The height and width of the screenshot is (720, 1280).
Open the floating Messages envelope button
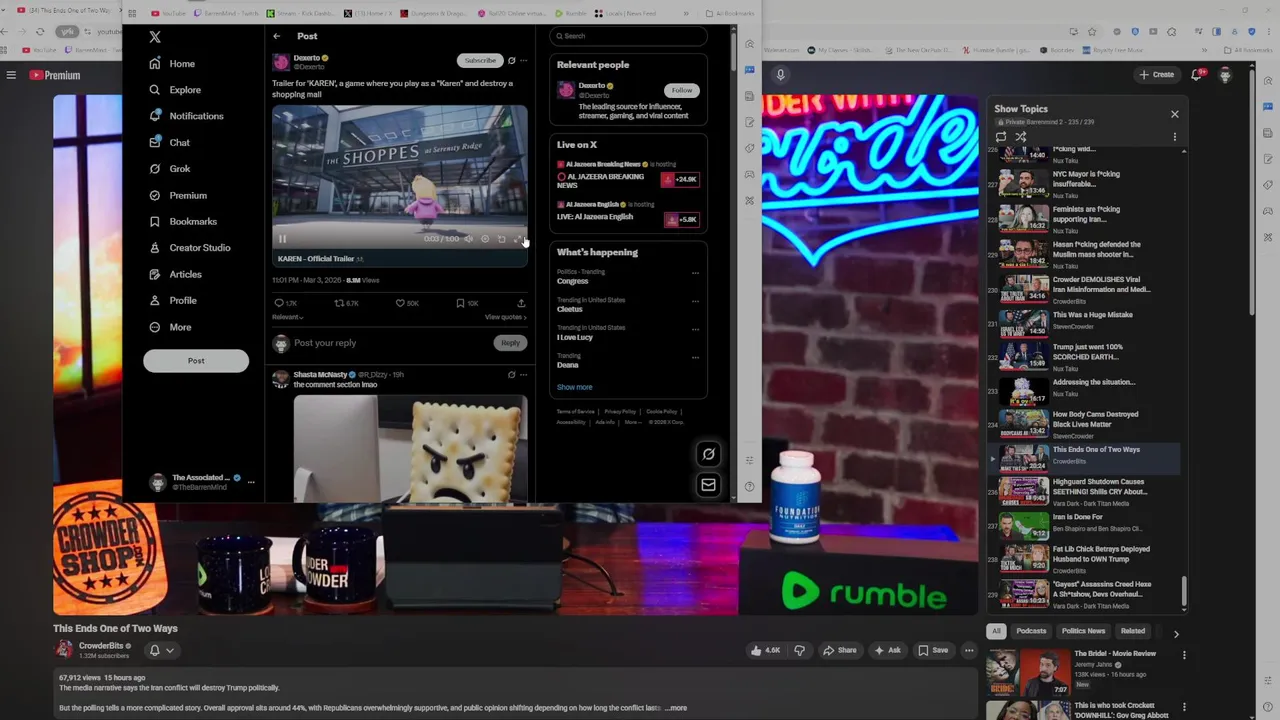coord(708,485)
